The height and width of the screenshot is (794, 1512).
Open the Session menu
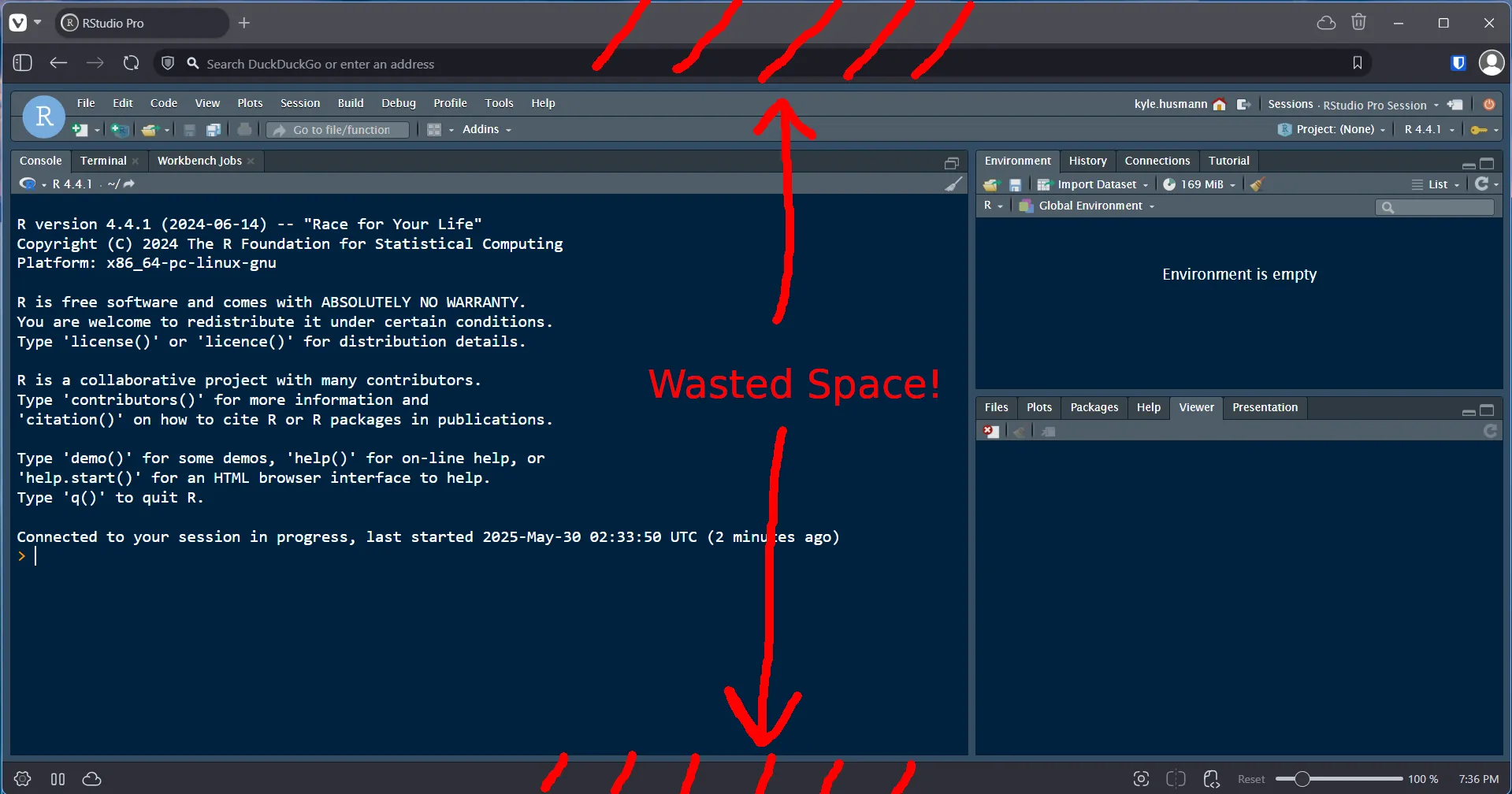pos(299,103)
